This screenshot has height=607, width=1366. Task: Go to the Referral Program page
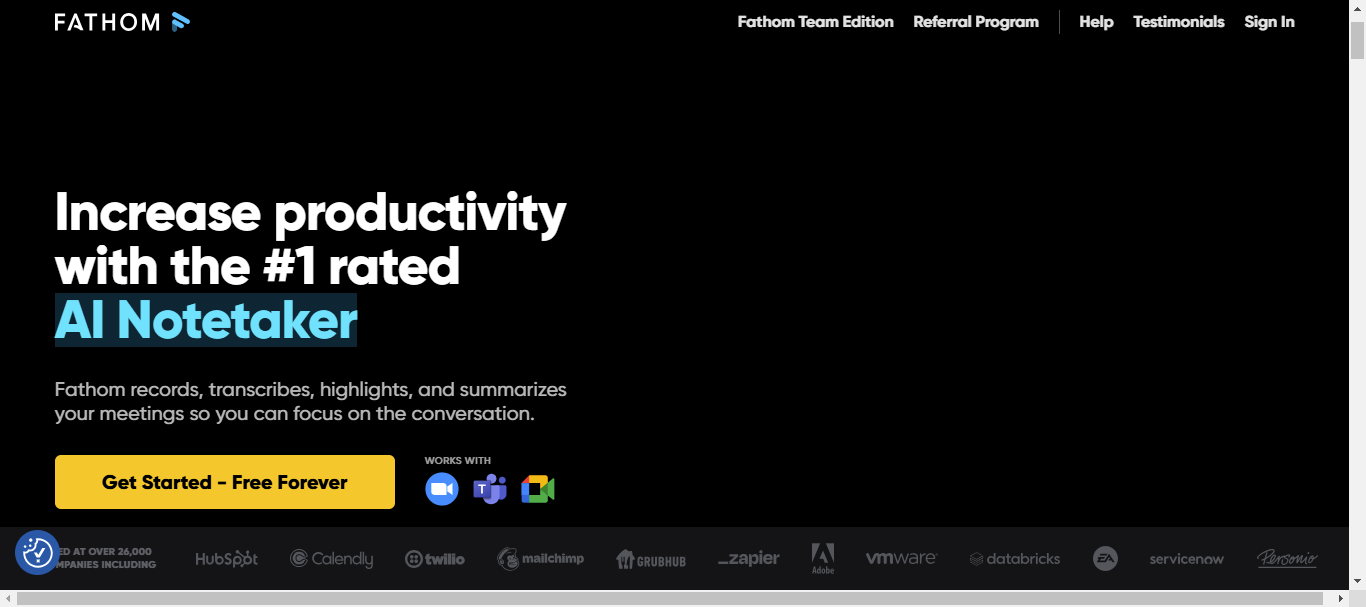coord(975,22)
